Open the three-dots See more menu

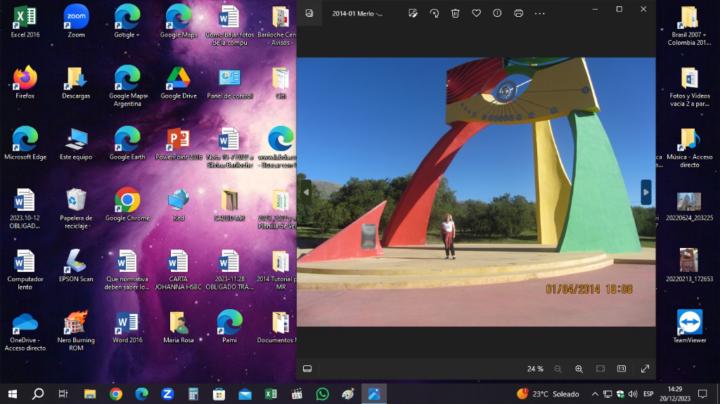pos(540,13)
